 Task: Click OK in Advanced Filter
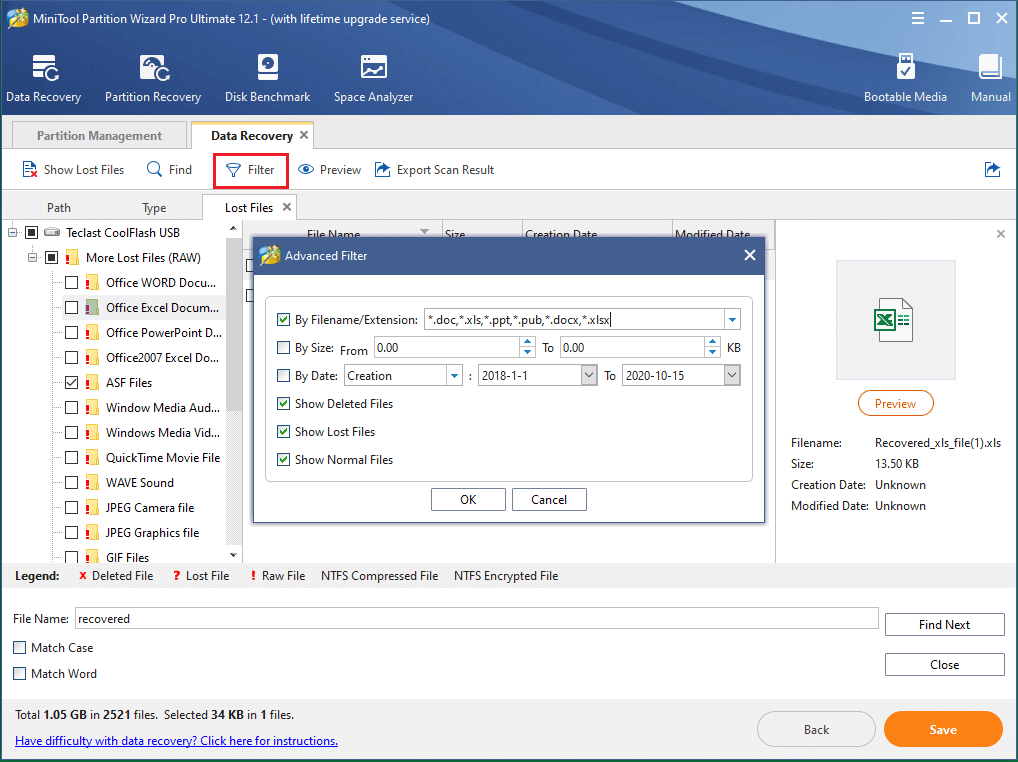(x=468, y=500)
